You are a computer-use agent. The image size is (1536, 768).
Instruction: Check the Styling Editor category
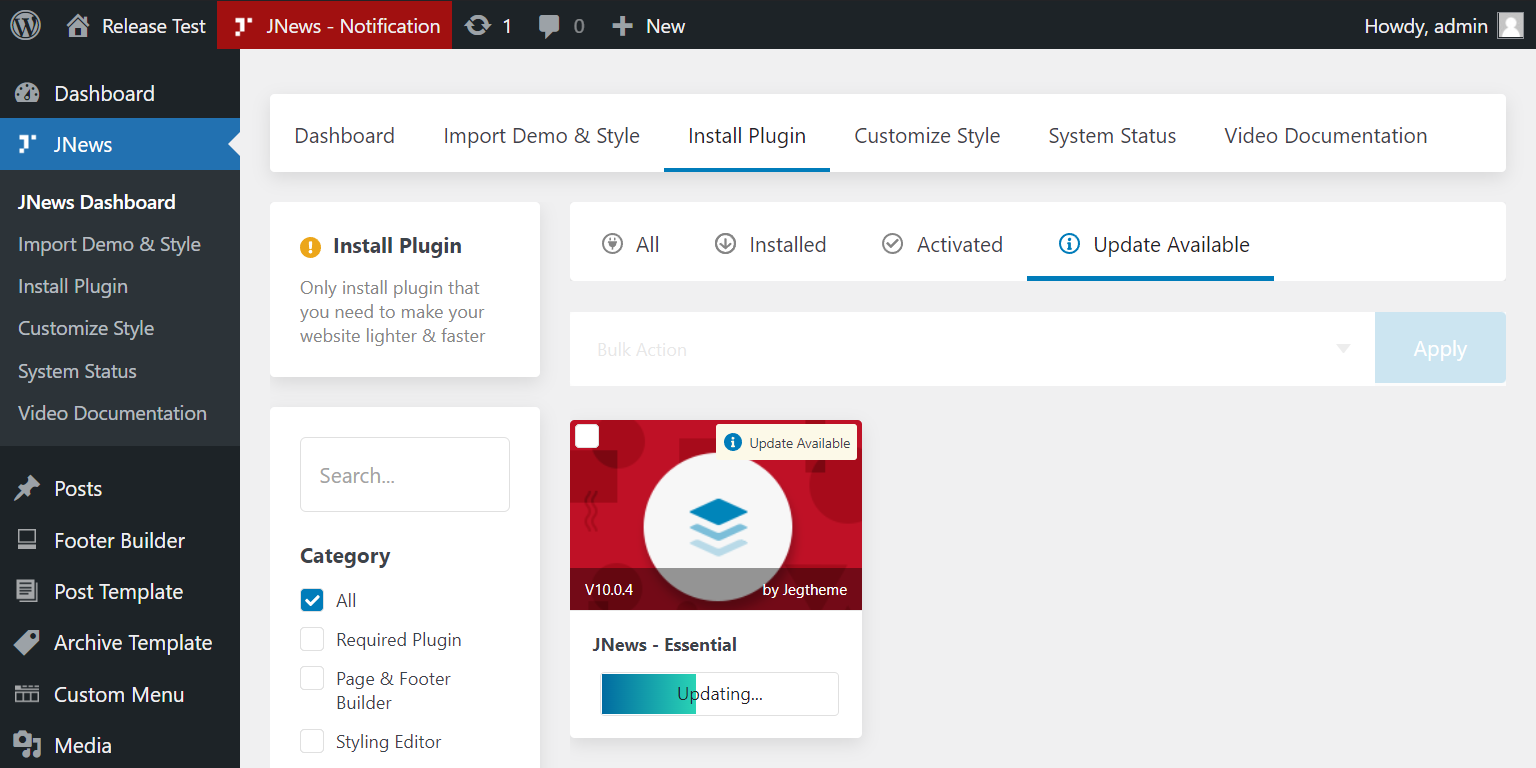[x=312, y=741]
